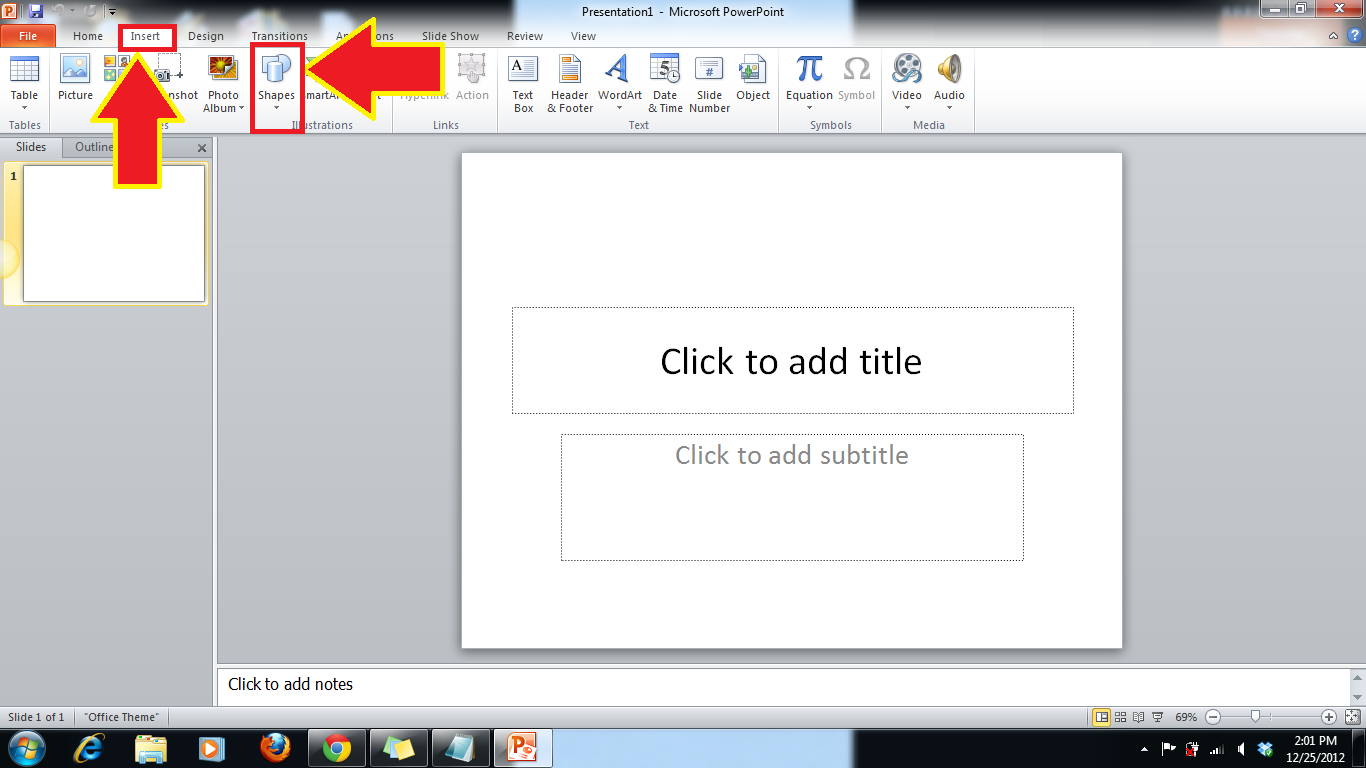Click the Audio speaker icon
Image resolution: width=1366 pixels, height=768 pixels.
[949, 69]
